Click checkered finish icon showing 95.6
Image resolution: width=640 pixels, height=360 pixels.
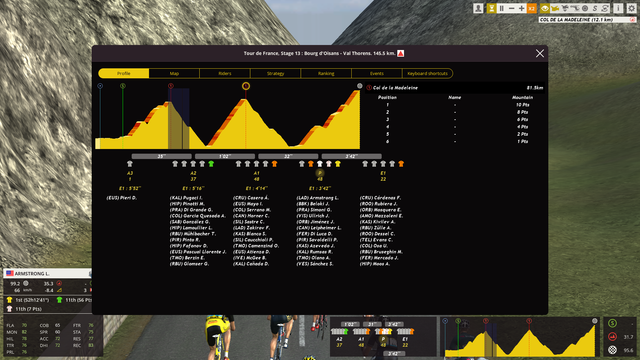pos(612,350)
